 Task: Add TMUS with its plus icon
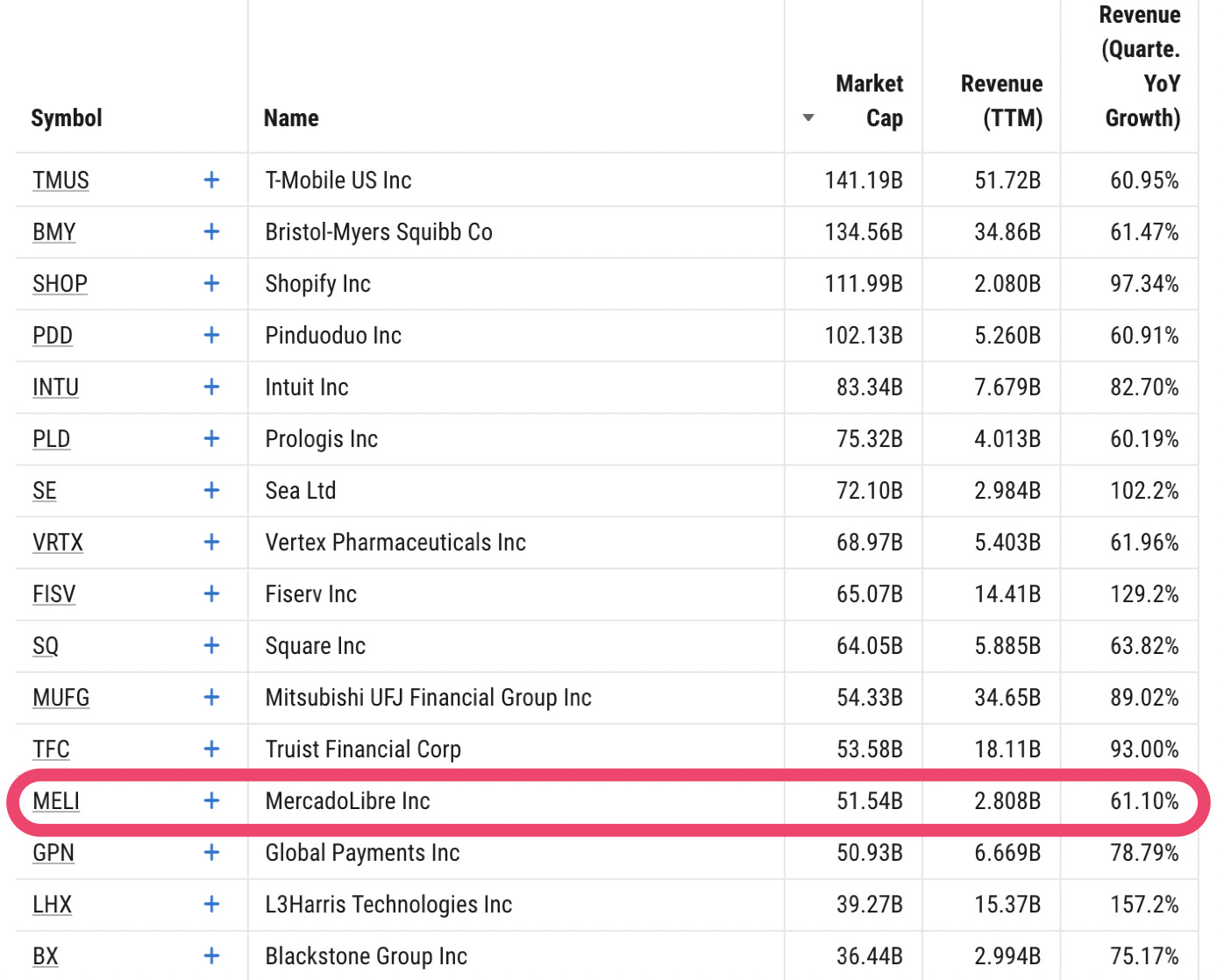pyautogui.click(x=211, y=180)
